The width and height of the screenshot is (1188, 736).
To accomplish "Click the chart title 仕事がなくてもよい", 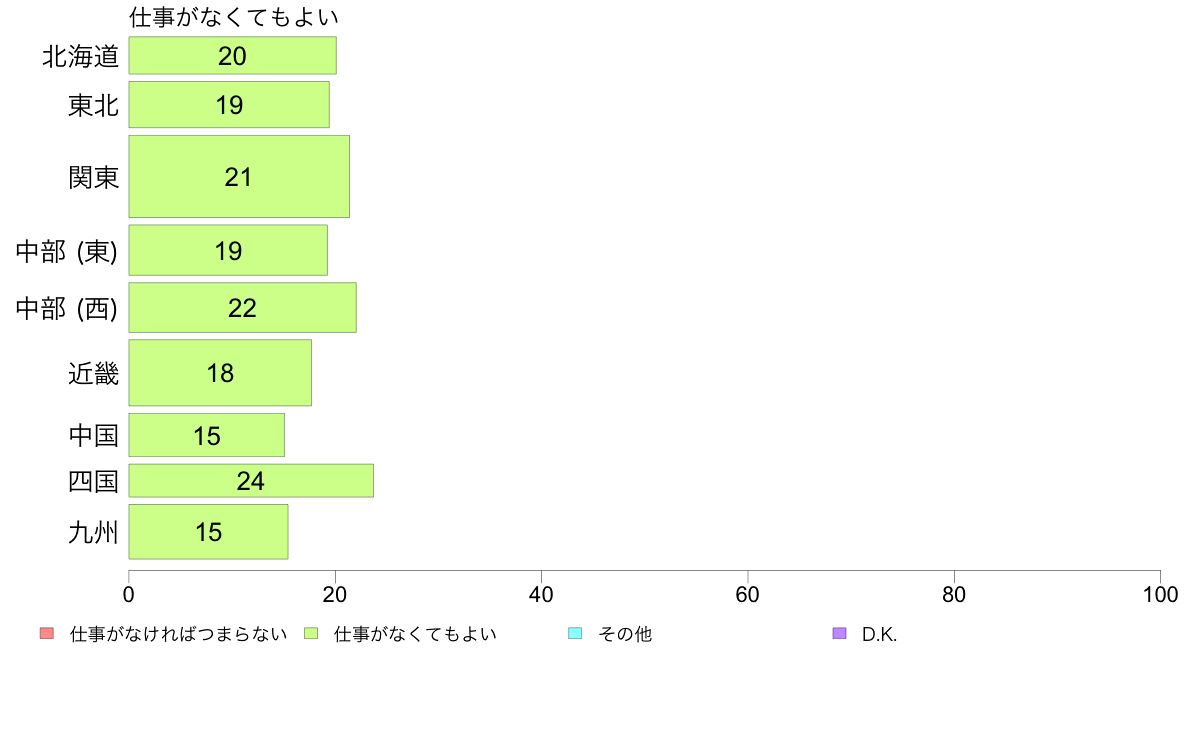I will (x=233, y=17).
